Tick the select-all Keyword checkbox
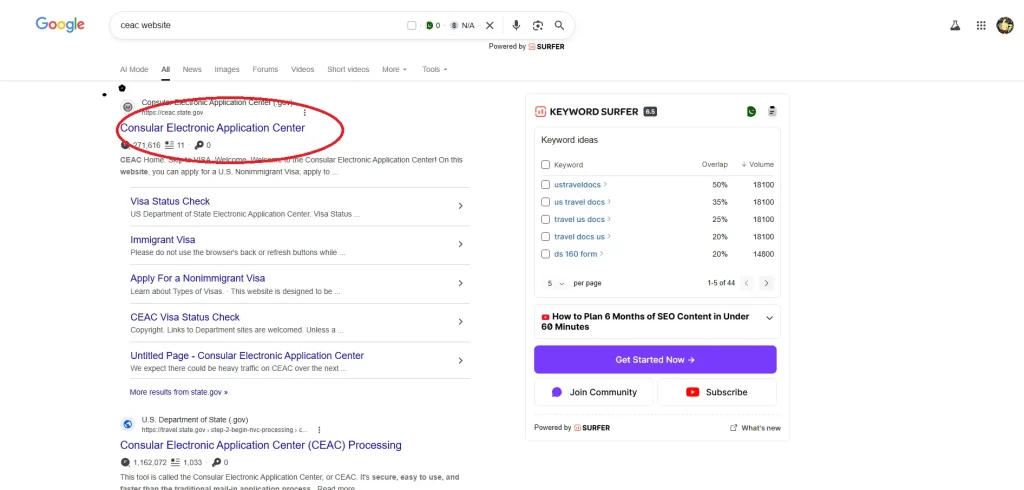Screen dimensions: 1024x490 point(545,165)
